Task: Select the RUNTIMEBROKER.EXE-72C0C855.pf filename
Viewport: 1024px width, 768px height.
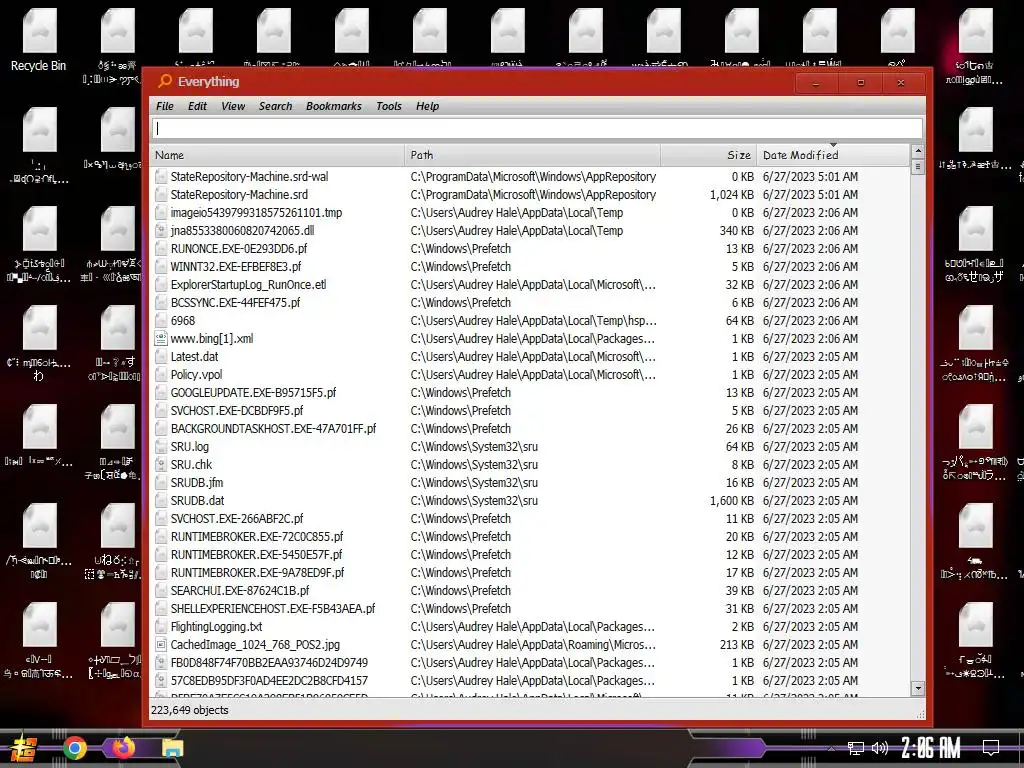Action: 257,537
